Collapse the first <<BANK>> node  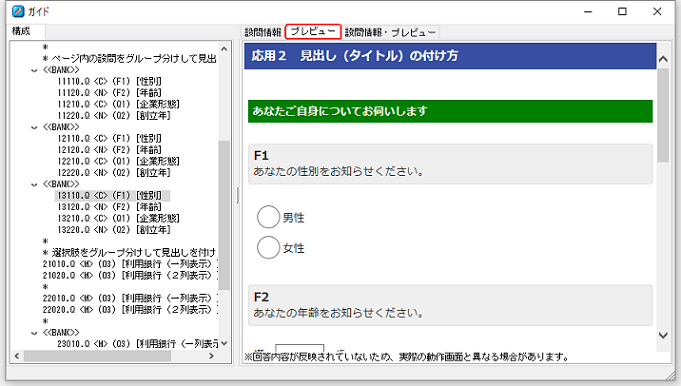pyautogui.click(x=34, y=70)
